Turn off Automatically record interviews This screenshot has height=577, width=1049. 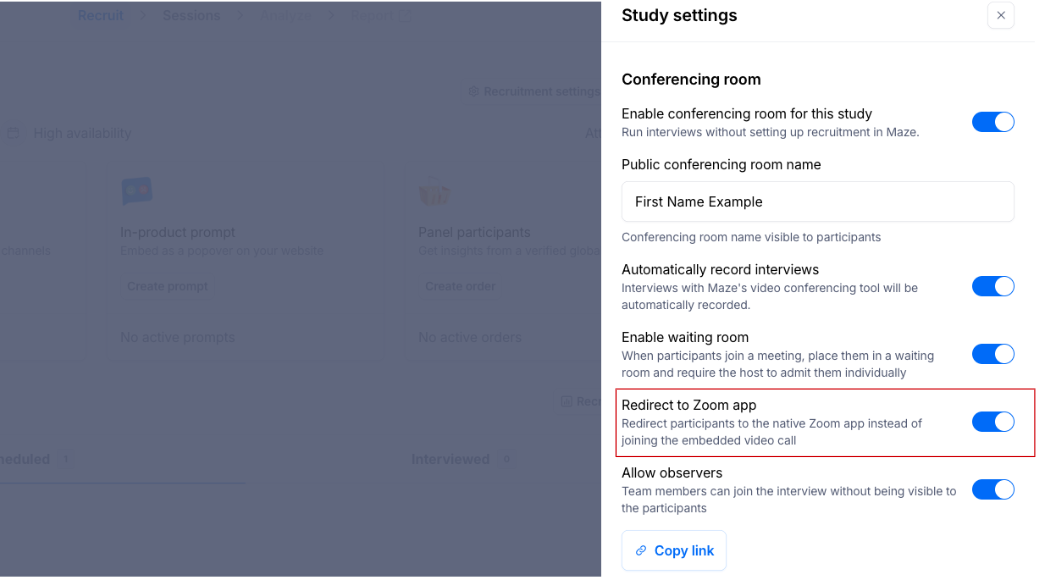992,287
